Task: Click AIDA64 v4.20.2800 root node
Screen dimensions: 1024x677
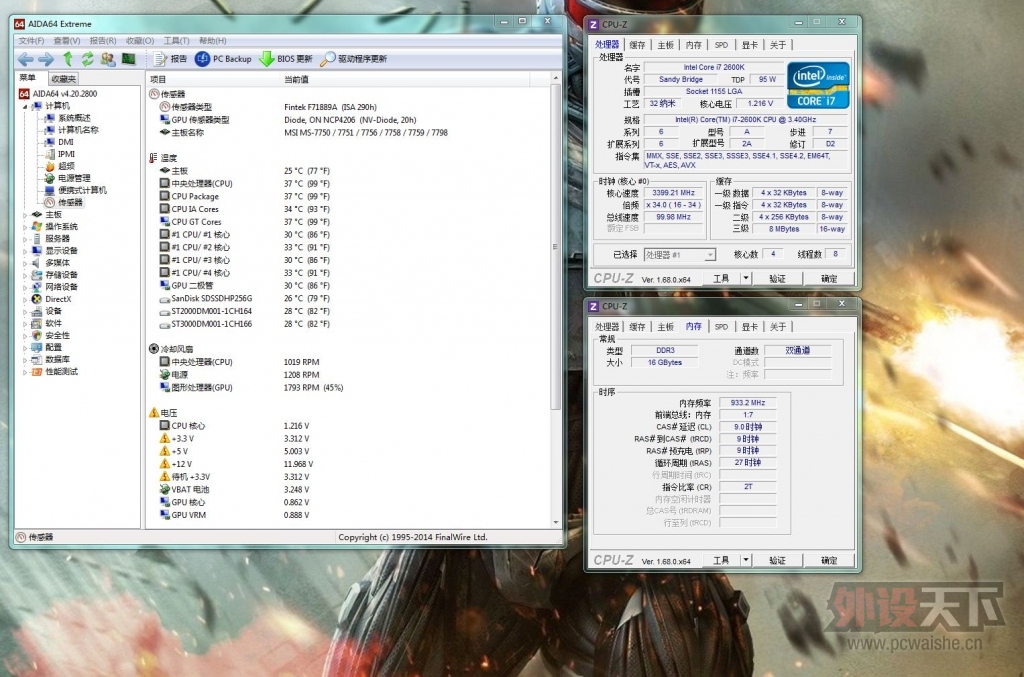Action: 58,93
